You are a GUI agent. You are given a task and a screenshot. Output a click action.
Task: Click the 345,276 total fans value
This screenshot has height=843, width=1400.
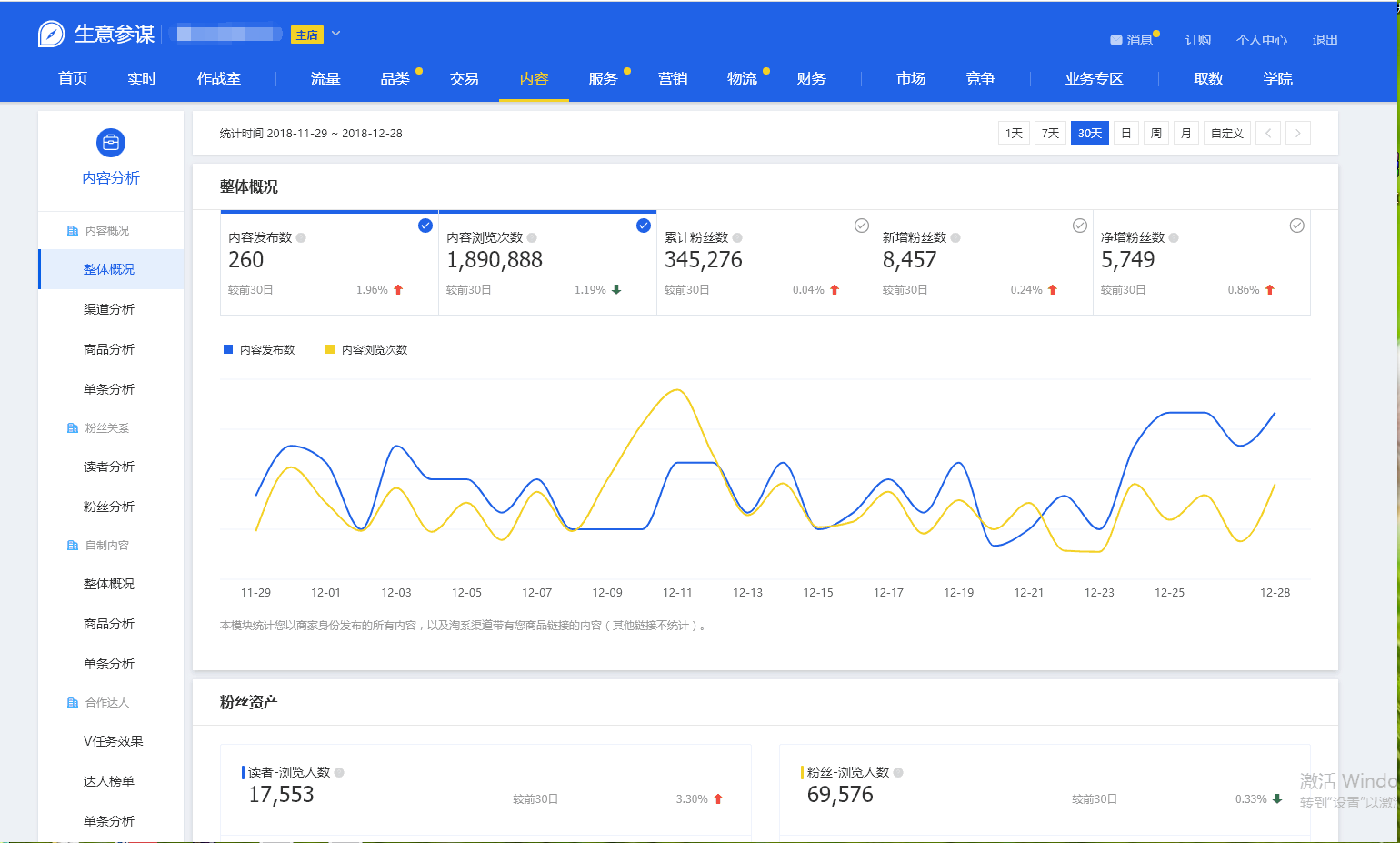tap(704, 260)
